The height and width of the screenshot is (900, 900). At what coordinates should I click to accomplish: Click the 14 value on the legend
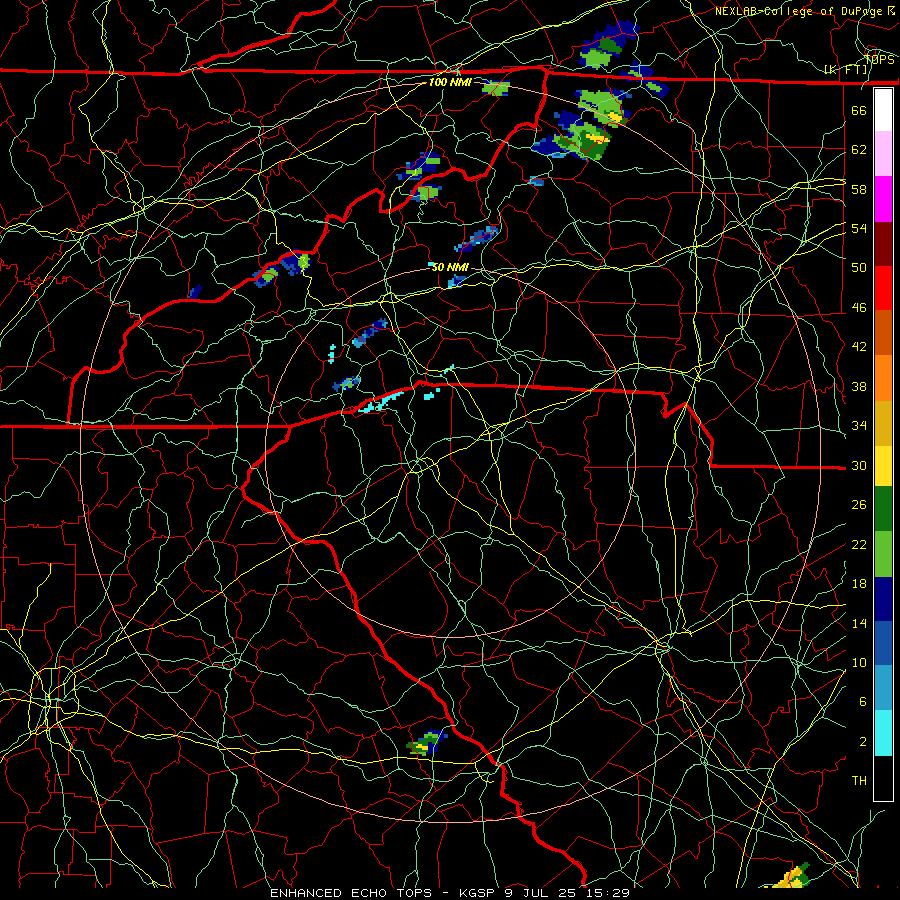(859, 623)
